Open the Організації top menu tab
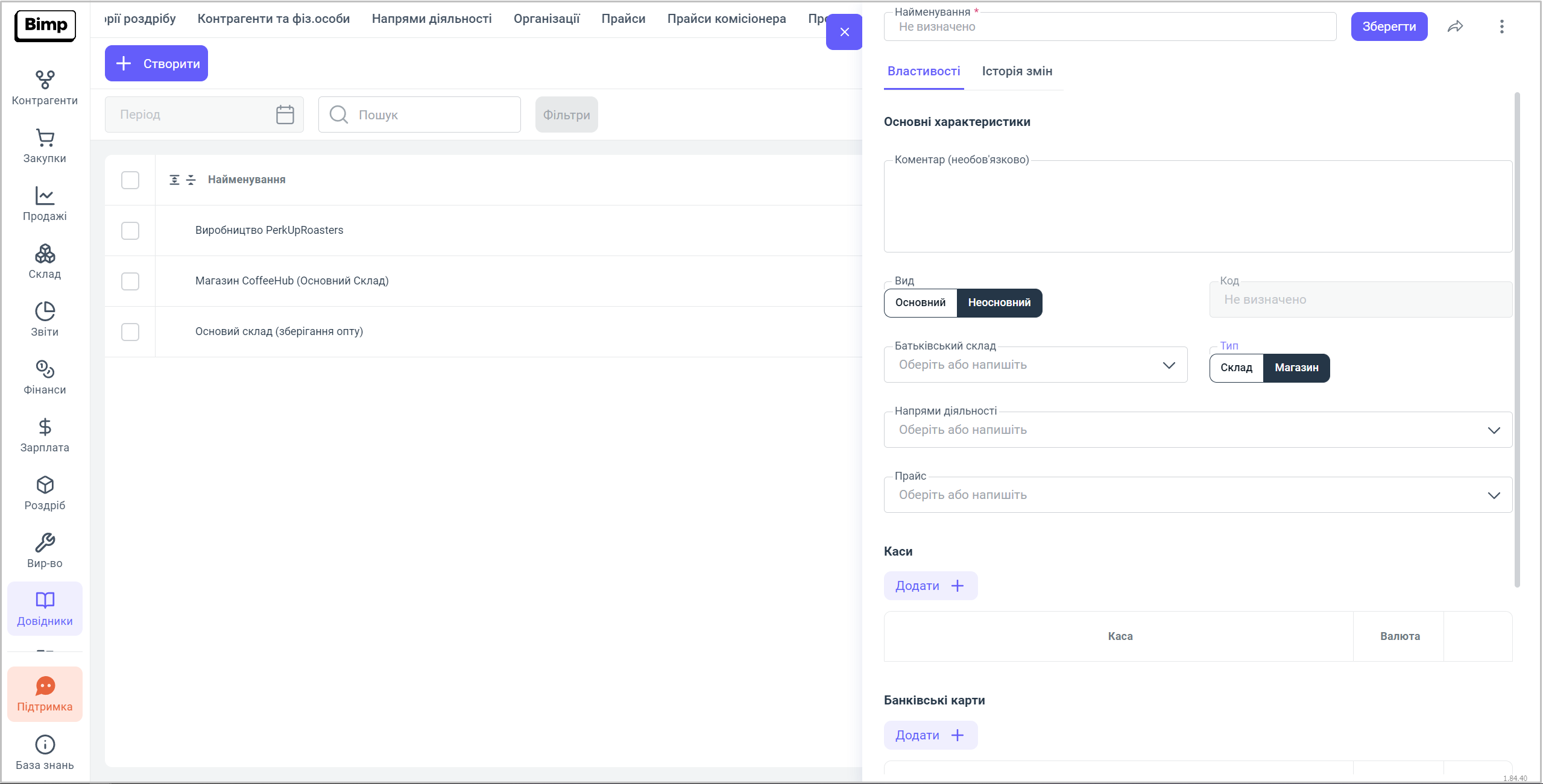1543x784 pixels. coord(546,19)
